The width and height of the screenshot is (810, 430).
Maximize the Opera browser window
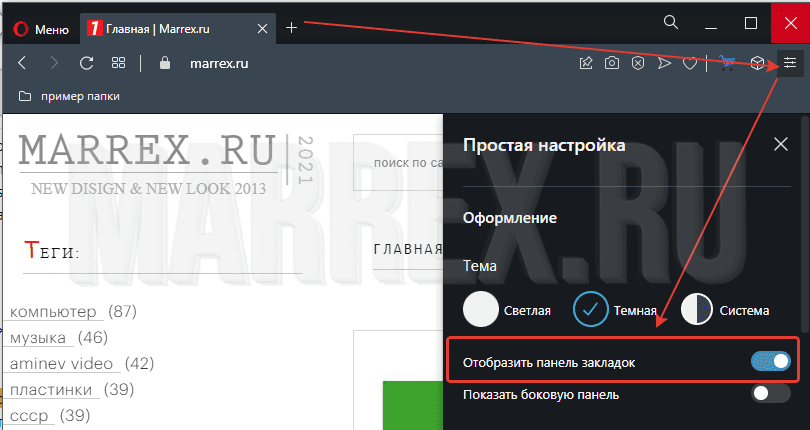click(751, 23)
